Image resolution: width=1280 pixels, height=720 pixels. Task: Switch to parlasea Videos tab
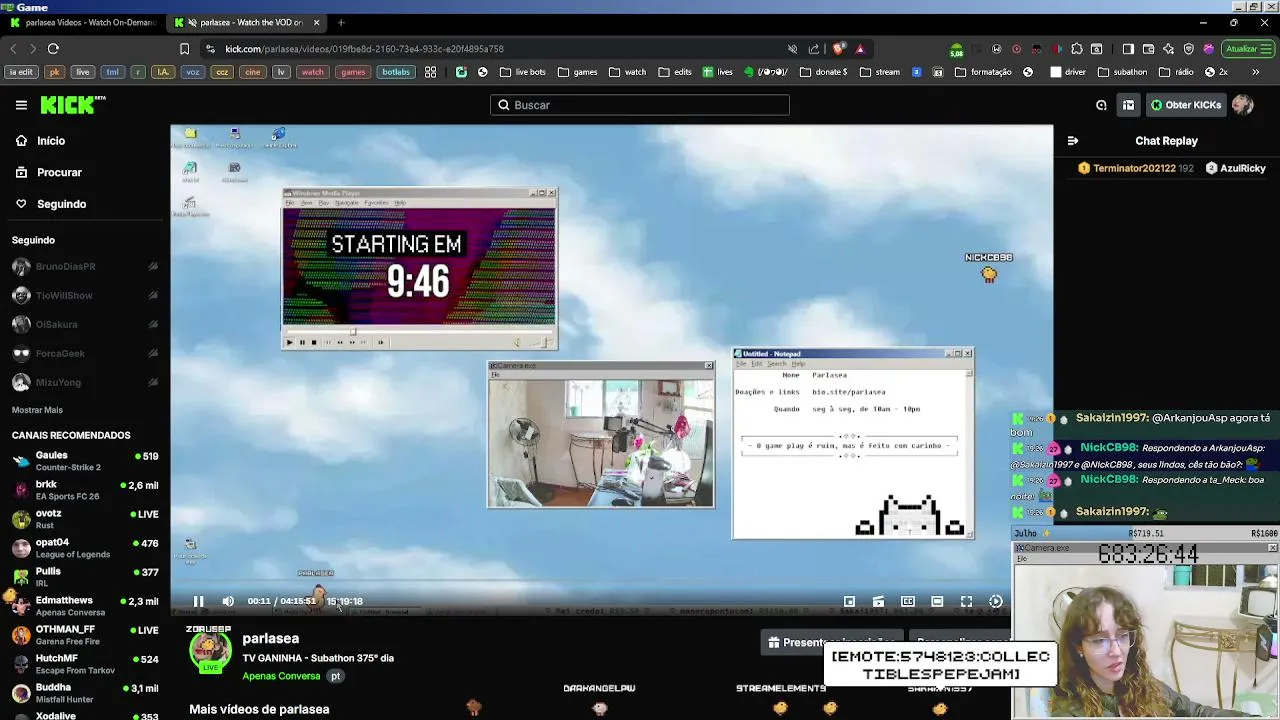[x=83, y=22]
